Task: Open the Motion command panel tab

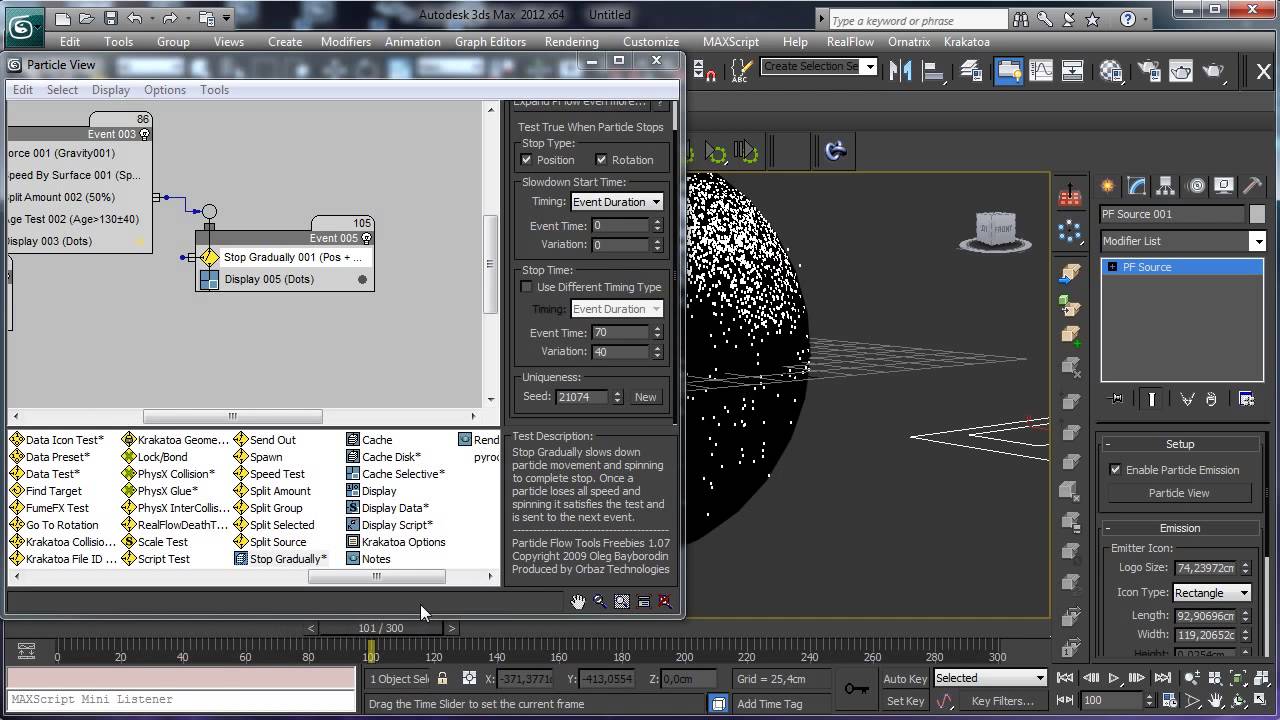Action: [x=1195, y=186]
